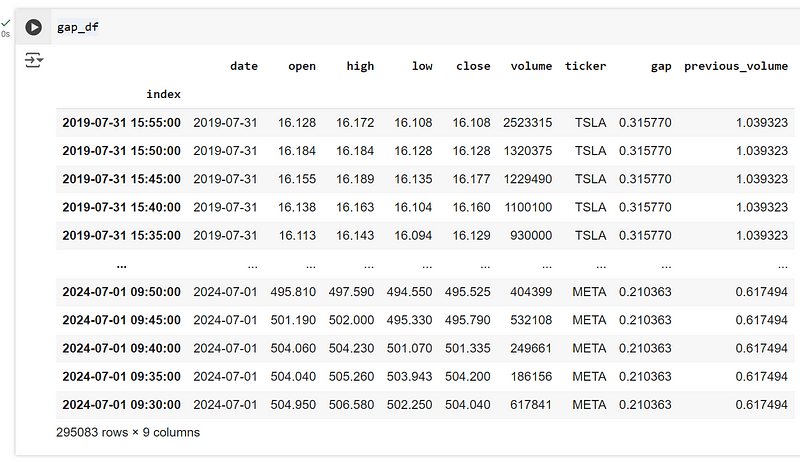The image size is (800, 462).
Task: Select the low column header
Action: (x=422, y=66)
